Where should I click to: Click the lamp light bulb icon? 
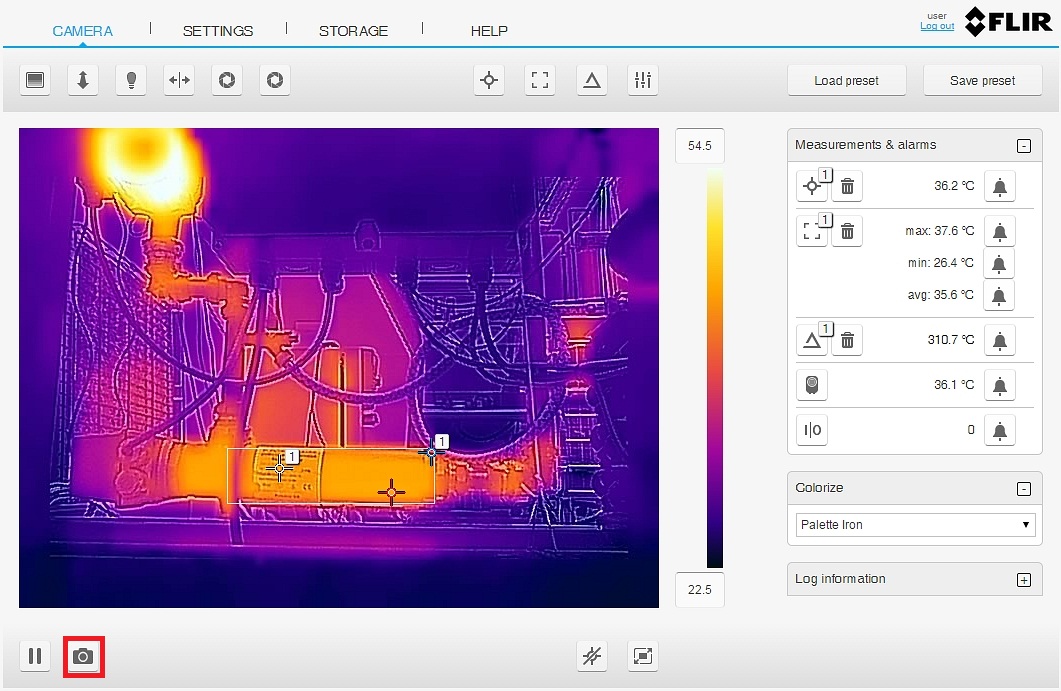pos(131,81)
